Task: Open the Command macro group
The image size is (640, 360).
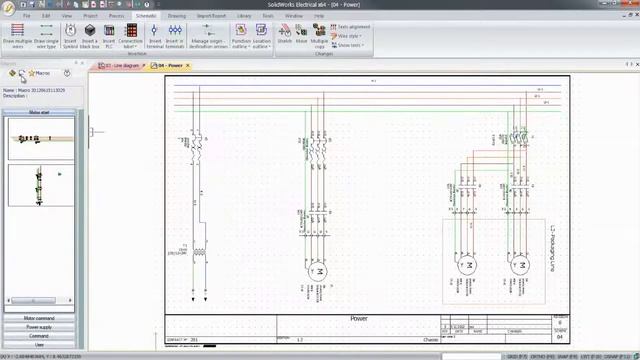Action: point(39,336)
